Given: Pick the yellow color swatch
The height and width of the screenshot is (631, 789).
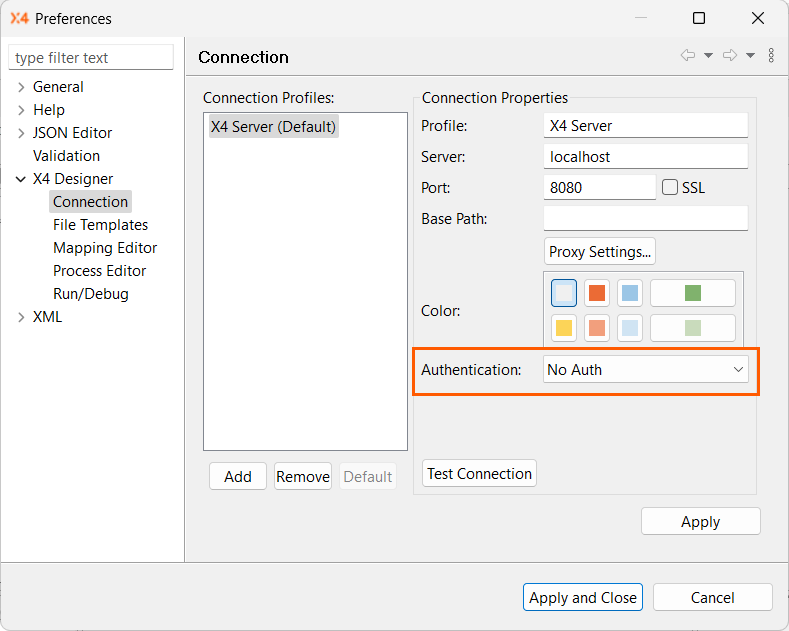Looking at the screenshot, I should [564, 328].
